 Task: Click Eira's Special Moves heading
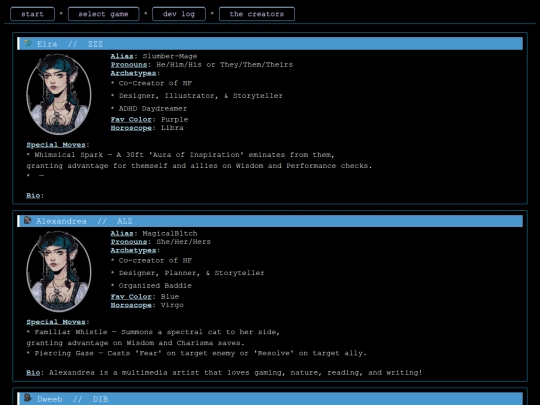click(56, 145)
